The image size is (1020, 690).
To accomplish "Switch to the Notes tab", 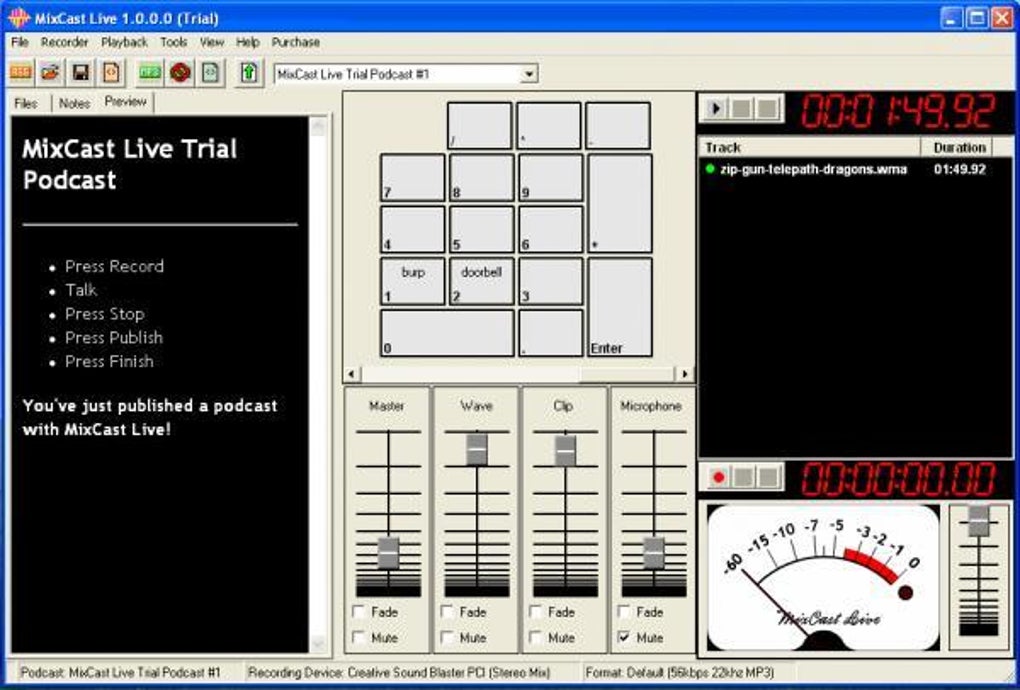I will [74, 103].
